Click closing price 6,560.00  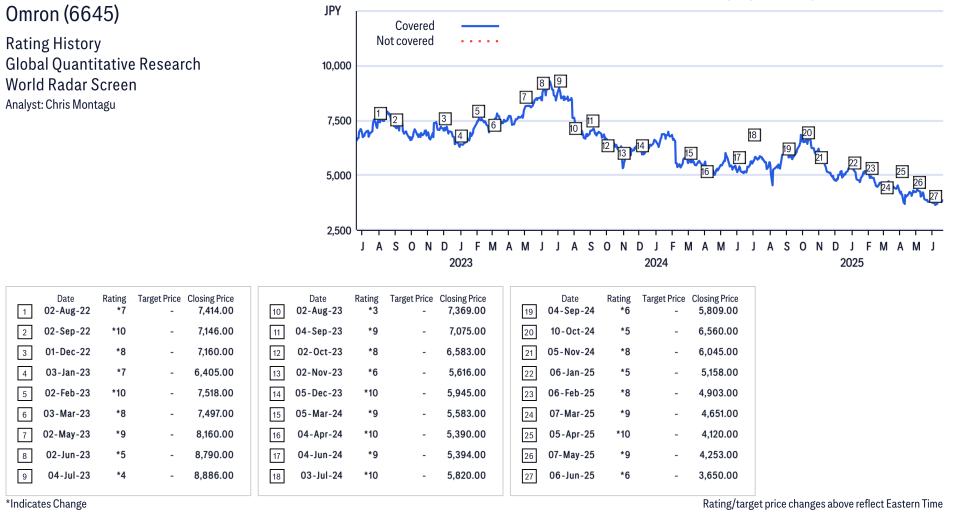(x=719, y=332)
